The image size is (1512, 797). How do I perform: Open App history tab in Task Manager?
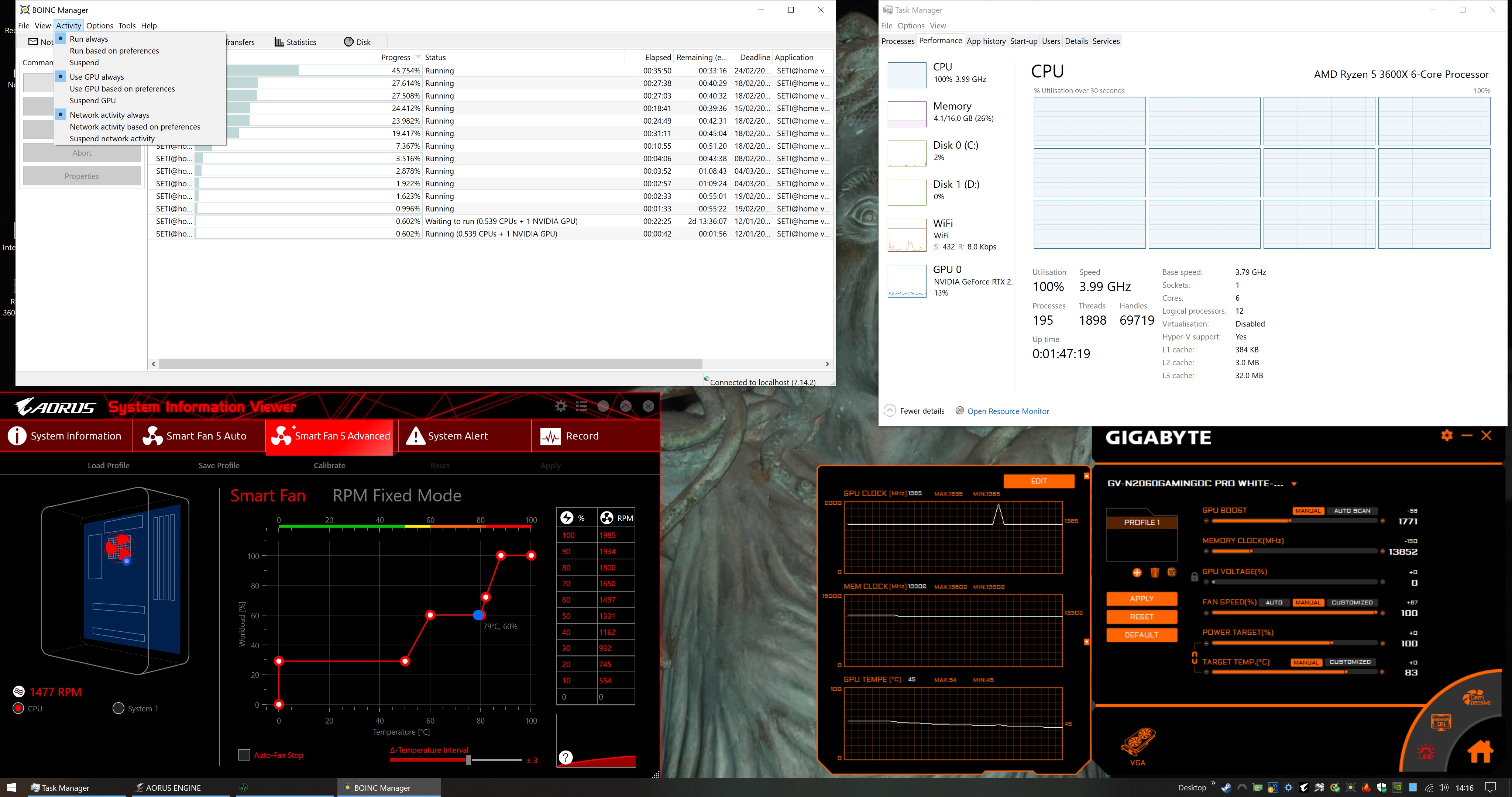[986, 41]
